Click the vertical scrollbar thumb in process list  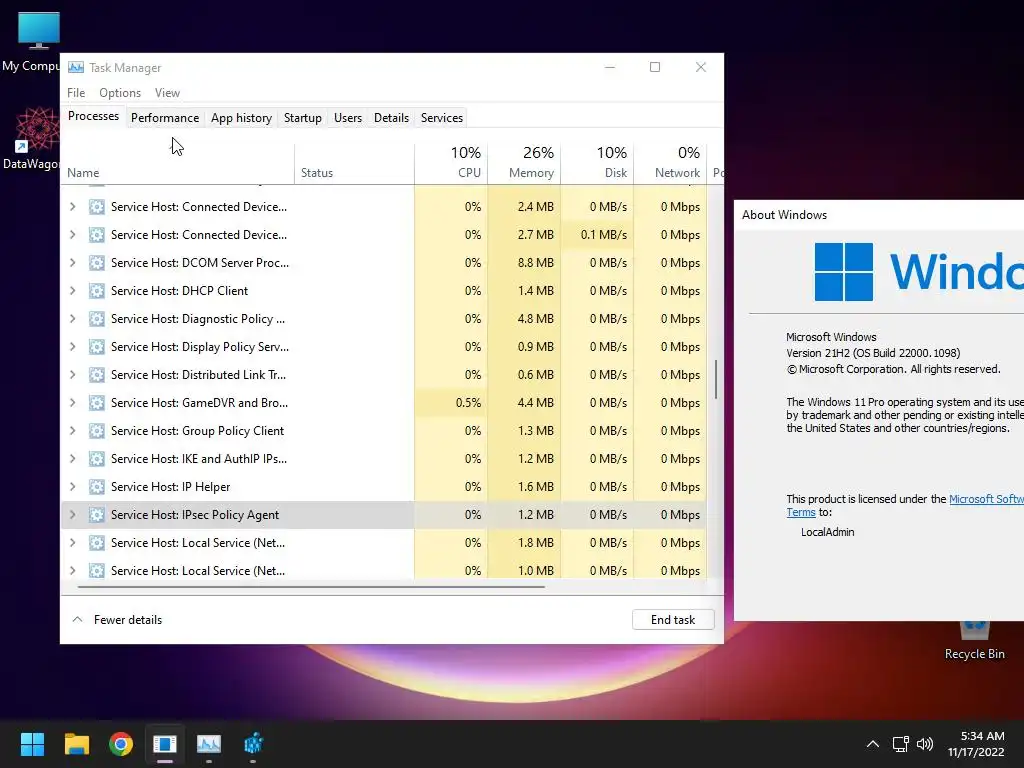coord(716,379)
